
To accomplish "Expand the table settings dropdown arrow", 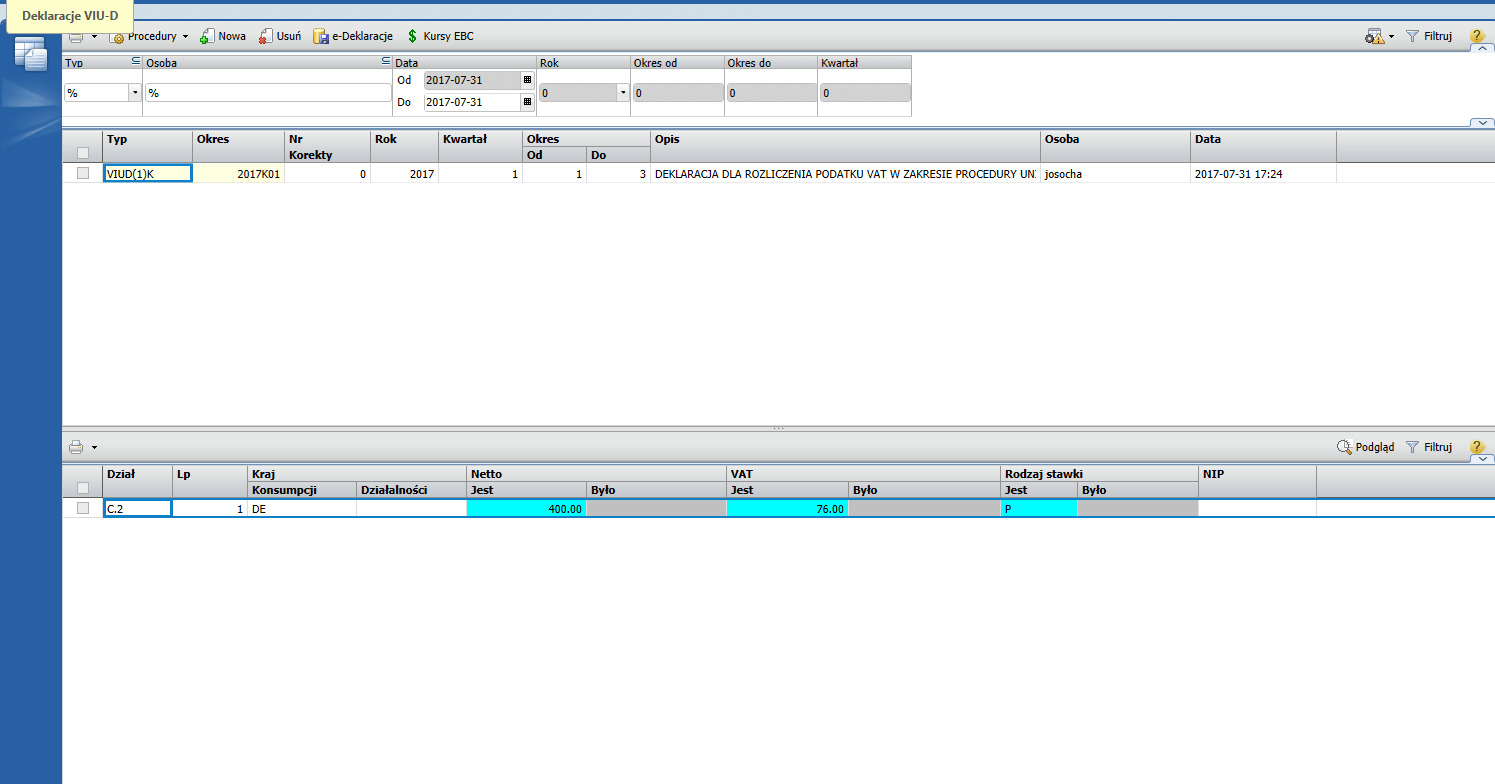I will click(x=1391, y=37).
